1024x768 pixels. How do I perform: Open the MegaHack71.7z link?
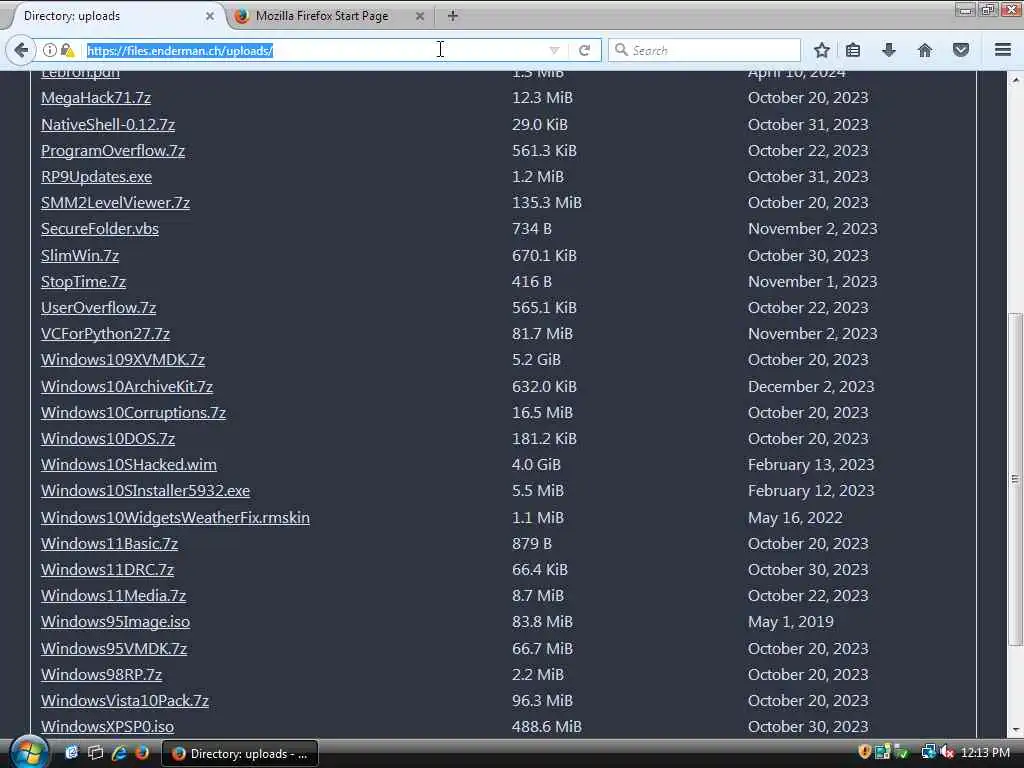tap(96, 98)
